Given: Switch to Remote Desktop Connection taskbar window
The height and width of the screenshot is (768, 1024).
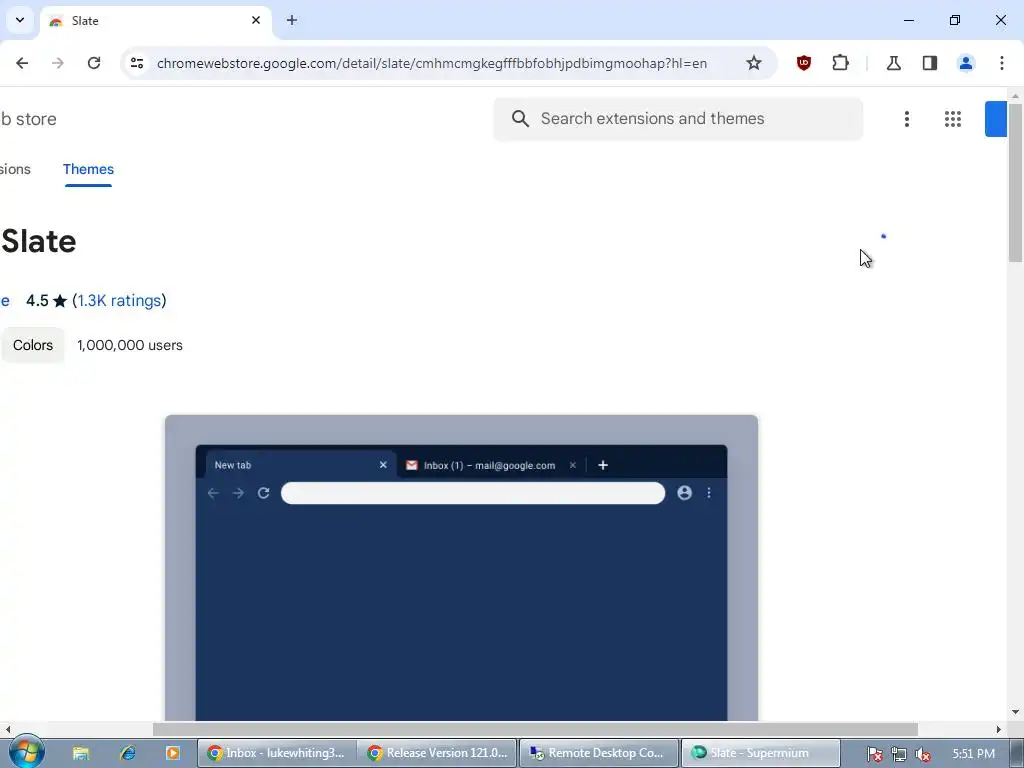Looking at the screenshot, I should pyautogui.click(x=599, y=753).
